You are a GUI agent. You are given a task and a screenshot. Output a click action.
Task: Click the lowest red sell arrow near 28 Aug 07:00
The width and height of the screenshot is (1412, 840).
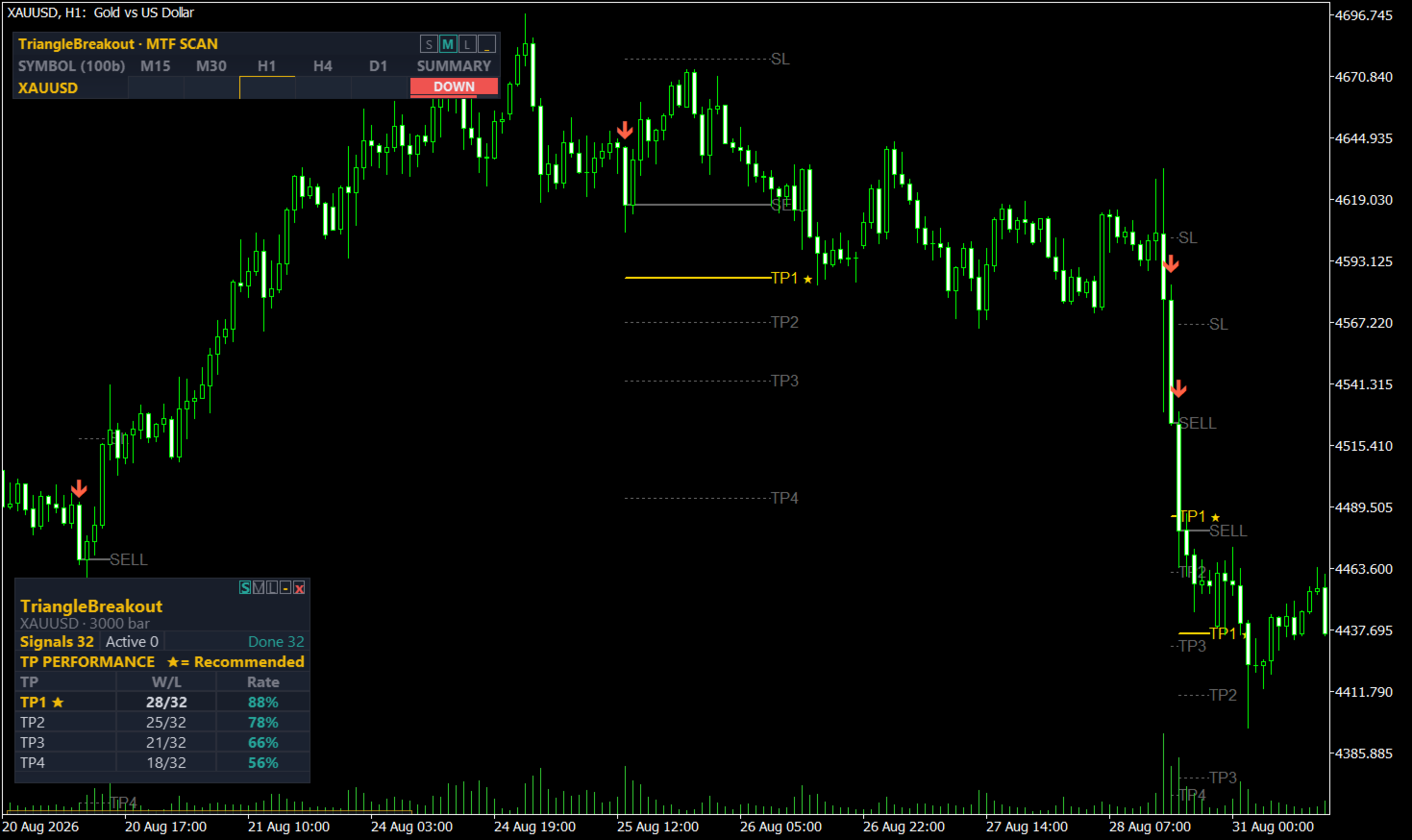pos(1178,388)
